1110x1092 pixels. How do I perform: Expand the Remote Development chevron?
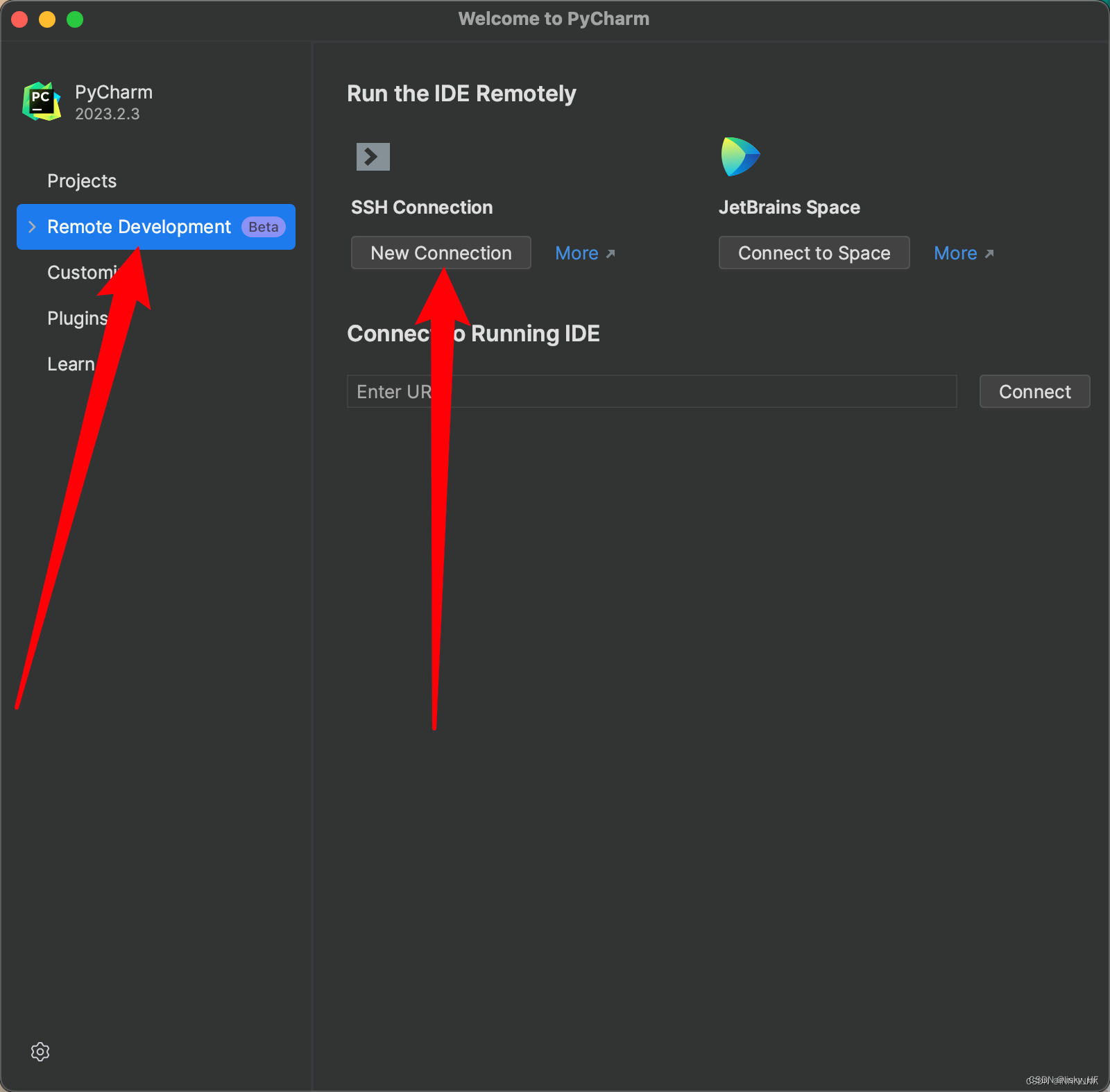click(x=31, y=227)
